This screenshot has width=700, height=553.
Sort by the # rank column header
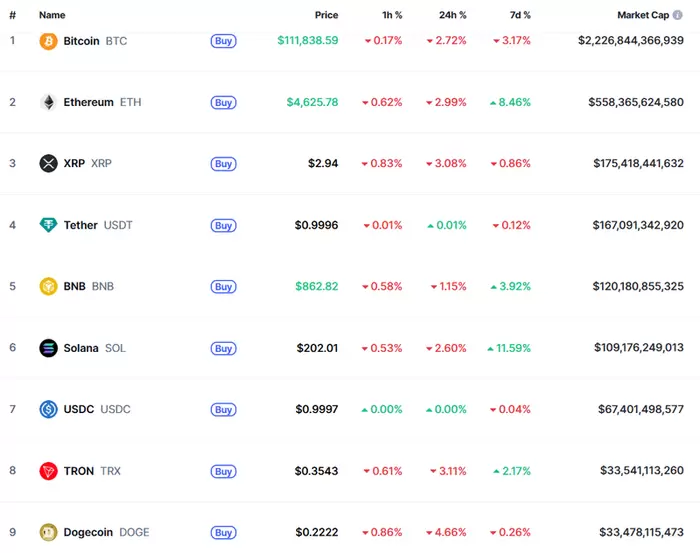click(12, 15)
